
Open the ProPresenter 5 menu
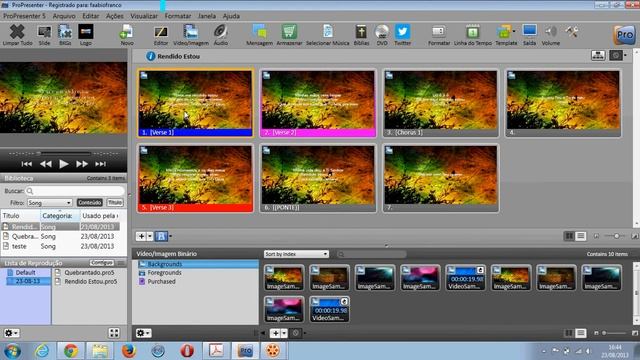(24, 16)
